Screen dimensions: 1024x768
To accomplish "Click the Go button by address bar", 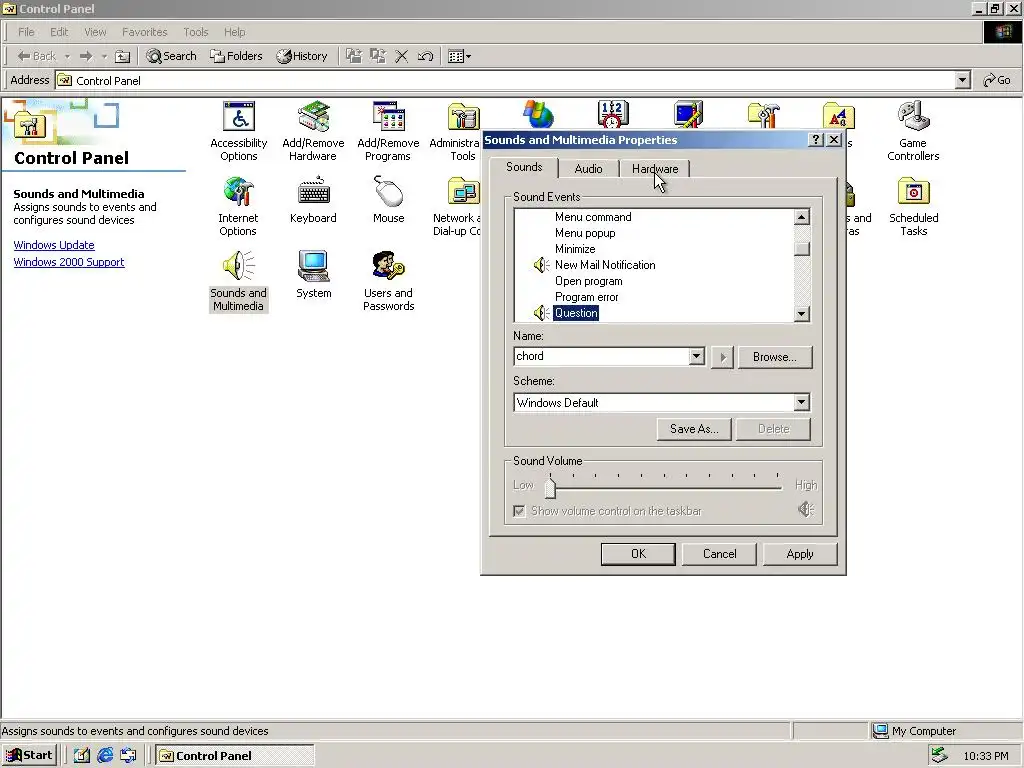I will pos(997,80).
